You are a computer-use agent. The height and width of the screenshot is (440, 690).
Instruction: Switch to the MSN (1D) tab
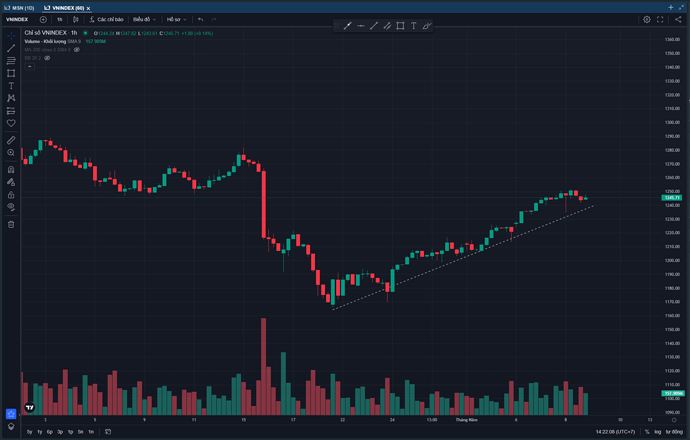click(18, 6)
